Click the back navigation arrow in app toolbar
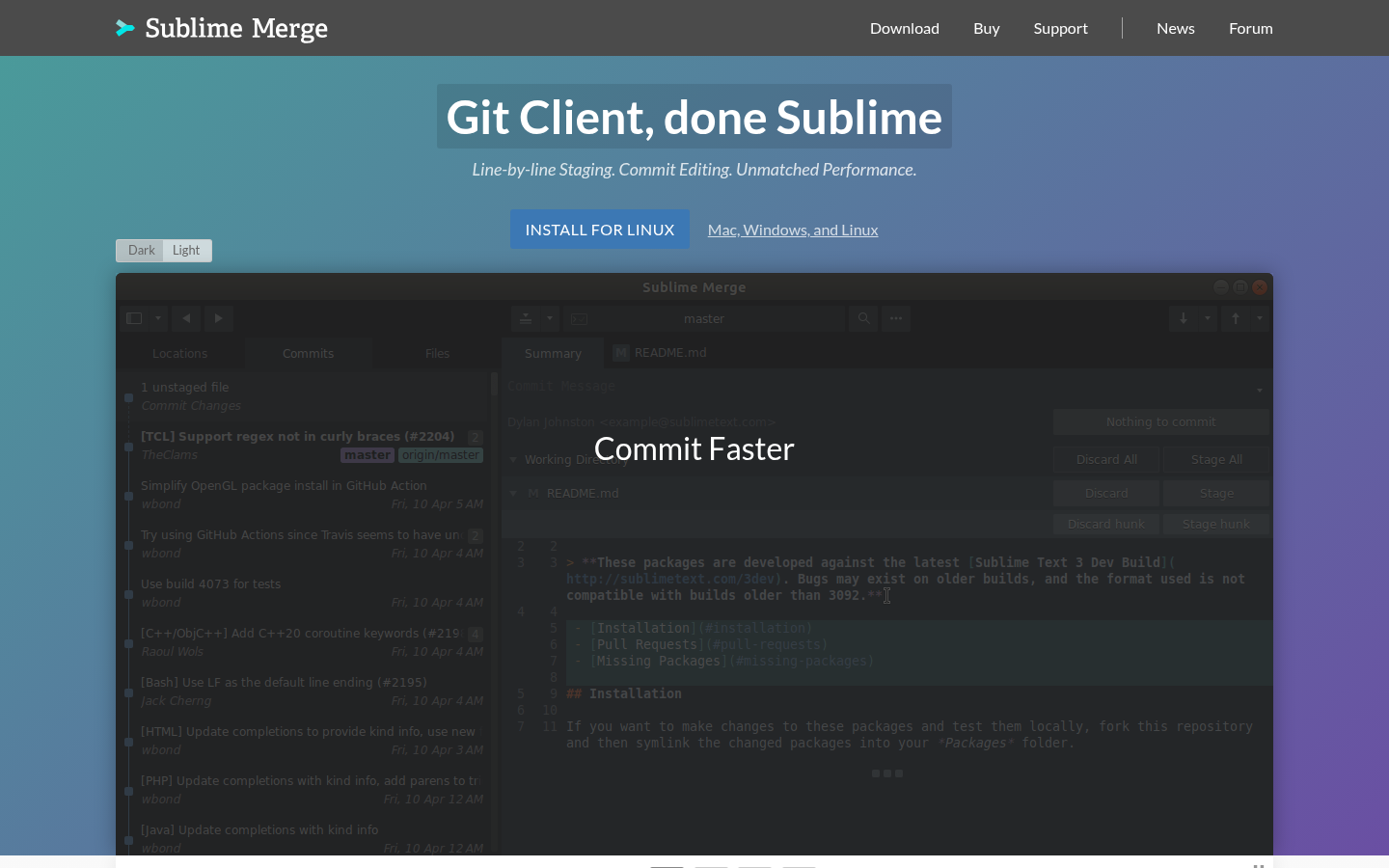This screenshot has width=1389, height=868. (x=186, y=318)
